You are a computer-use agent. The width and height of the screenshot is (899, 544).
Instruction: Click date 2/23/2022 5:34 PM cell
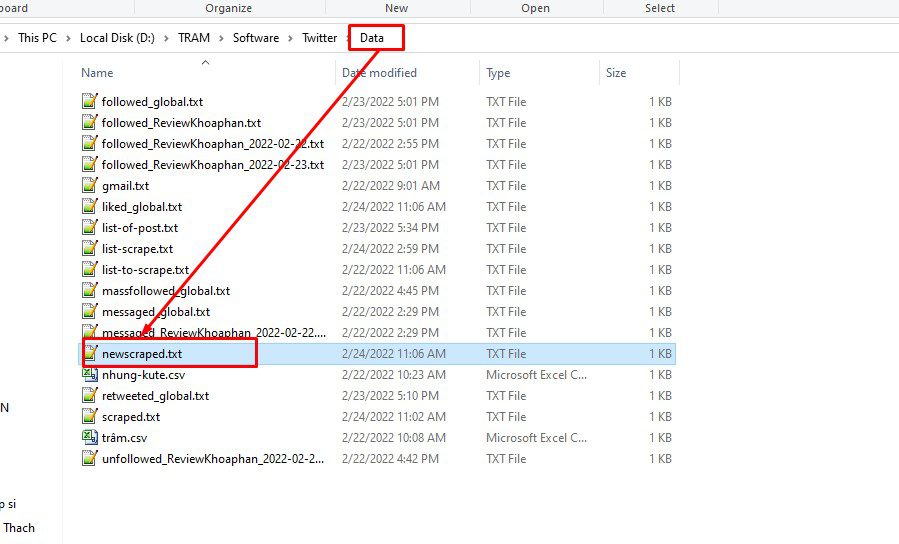390,228
